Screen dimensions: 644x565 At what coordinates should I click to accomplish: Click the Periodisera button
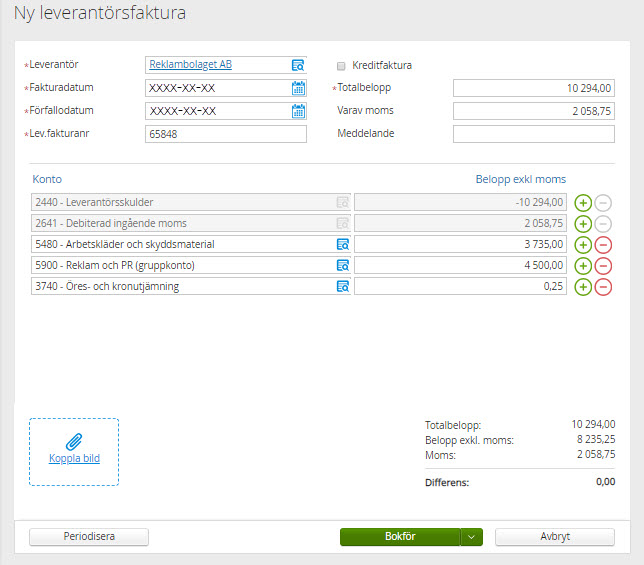[x=89, y=537]
